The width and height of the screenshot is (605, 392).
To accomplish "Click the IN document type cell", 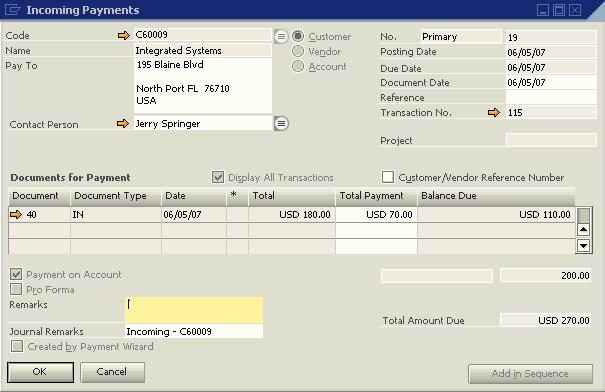I will 116,215.
